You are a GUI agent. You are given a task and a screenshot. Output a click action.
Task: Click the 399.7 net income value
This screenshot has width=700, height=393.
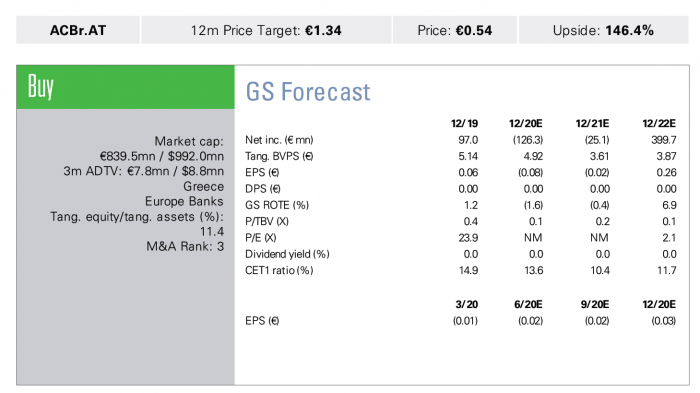663,140
